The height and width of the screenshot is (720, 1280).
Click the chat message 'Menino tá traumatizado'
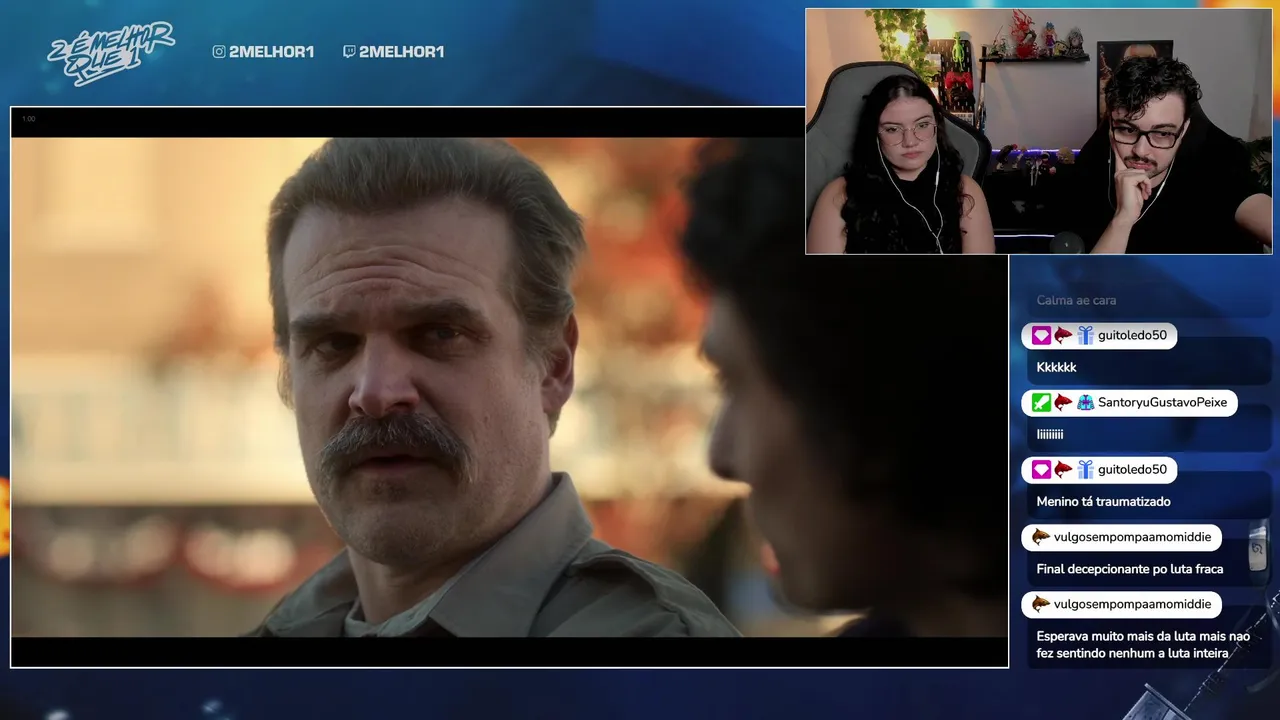[1103, 502]
